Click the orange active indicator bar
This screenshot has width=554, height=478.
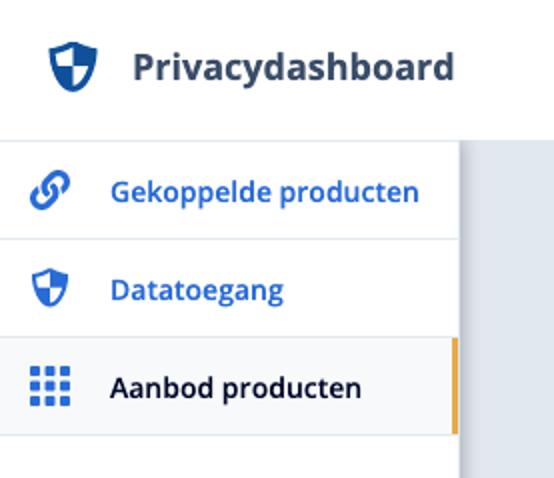pyautogui.click(x=455, y=386)
